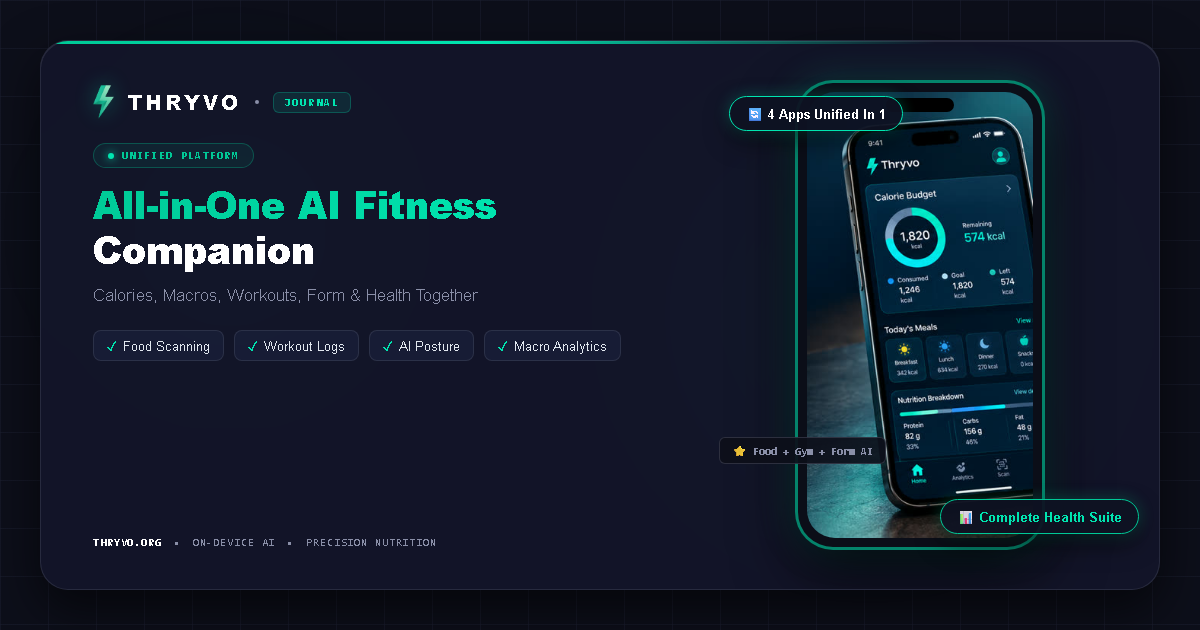The width and height of the screenshot is (1200, 630).
Task: Tap the Dinner moon icon
Action: 985,345
